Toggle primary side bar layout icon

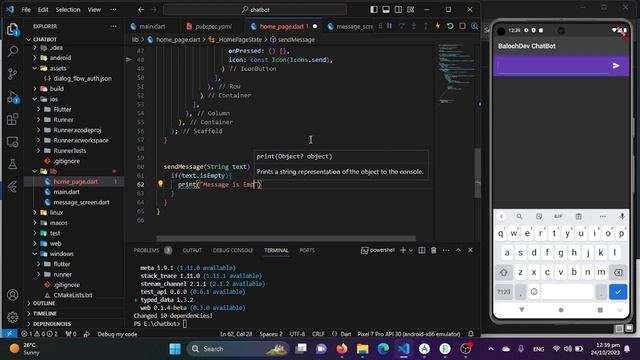tap(374, 9)
